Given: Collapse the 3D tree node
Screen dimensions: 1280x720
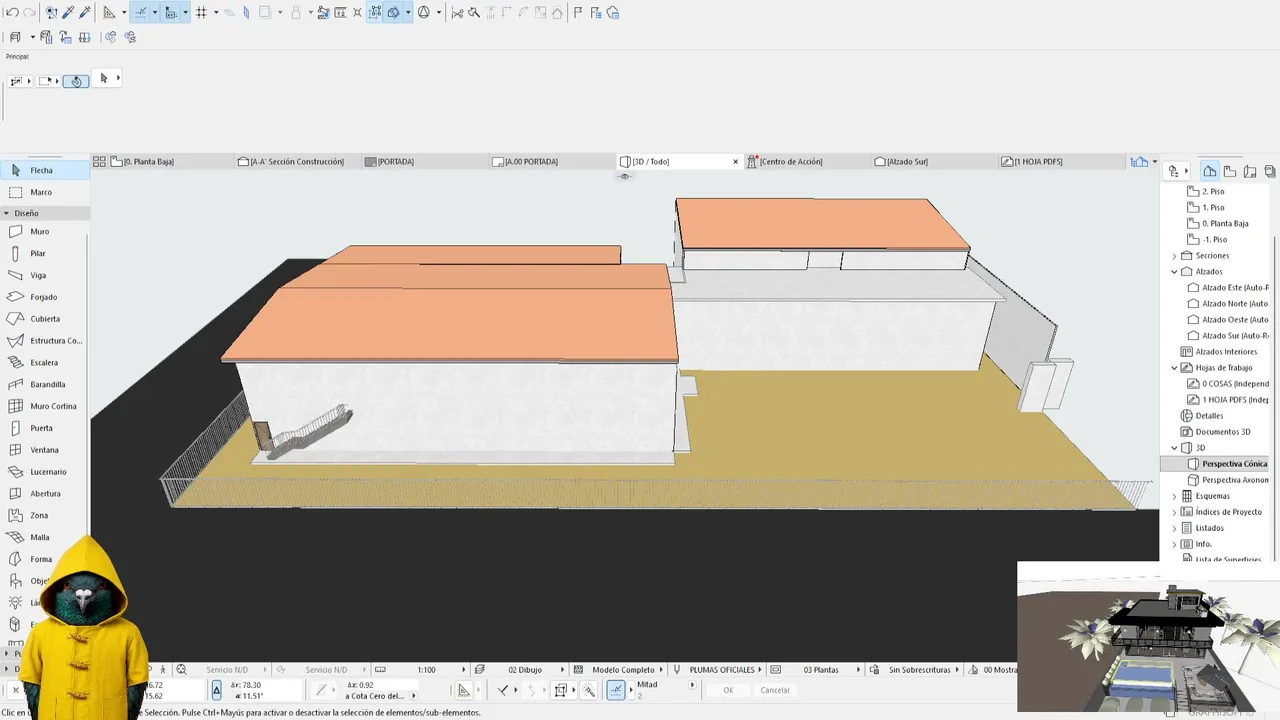Looking at the screenshot, I should [1175, 448].
